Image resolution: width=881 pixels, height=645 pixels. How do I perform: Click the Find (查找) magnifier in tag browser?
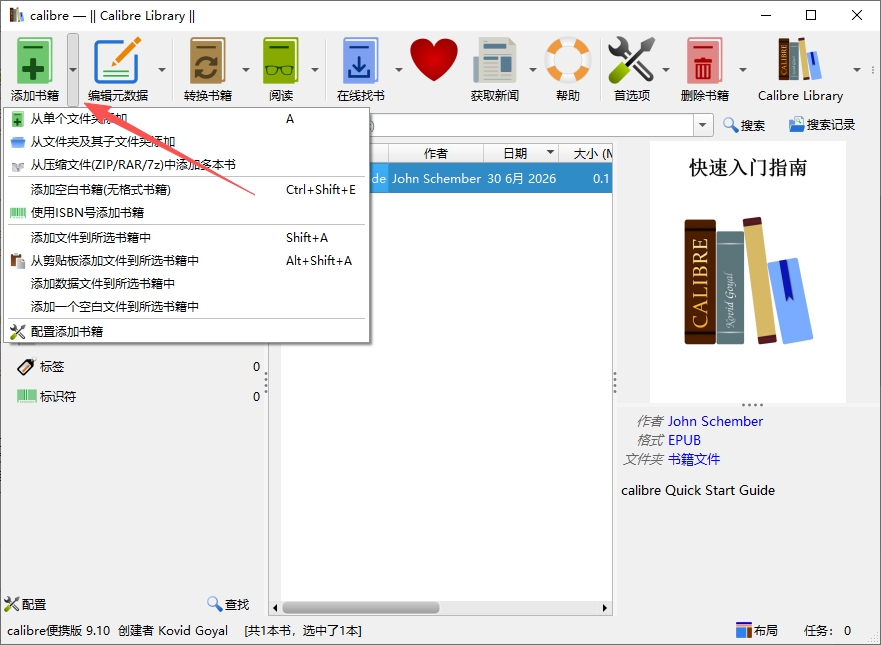[x=228, y=604]
